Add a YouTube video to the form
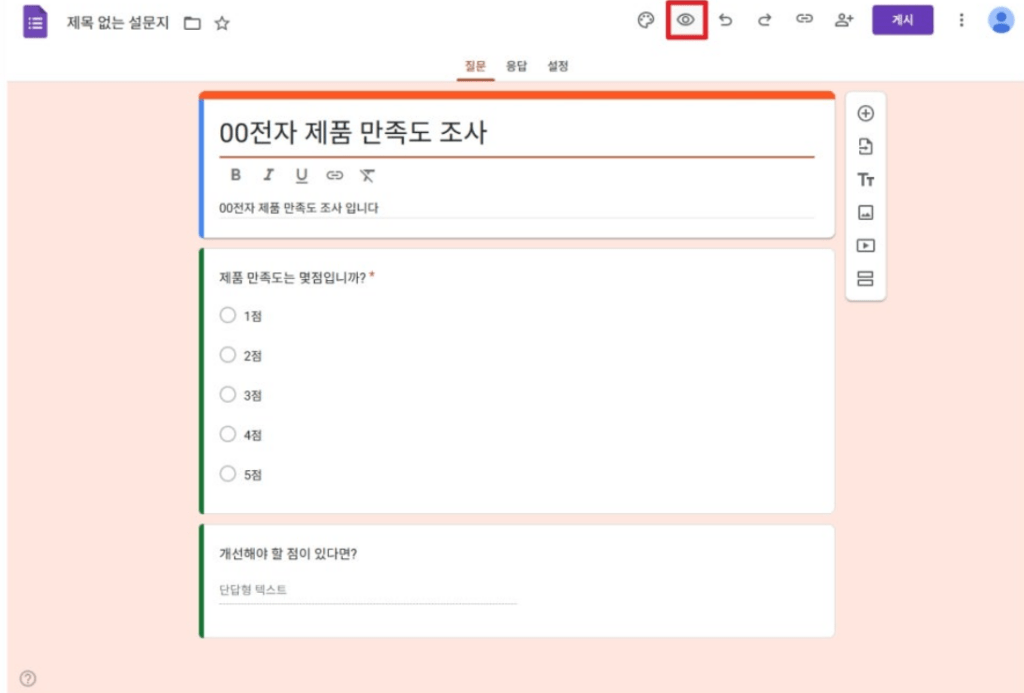The height and width of the screenshot is (693, 1024). tap(864, 245)
